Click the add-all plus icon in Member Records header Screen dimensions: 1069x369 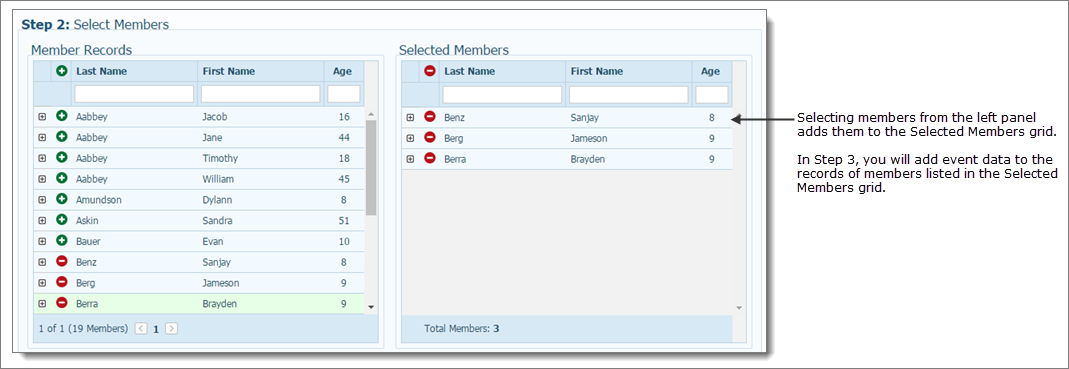coord(61,71)
